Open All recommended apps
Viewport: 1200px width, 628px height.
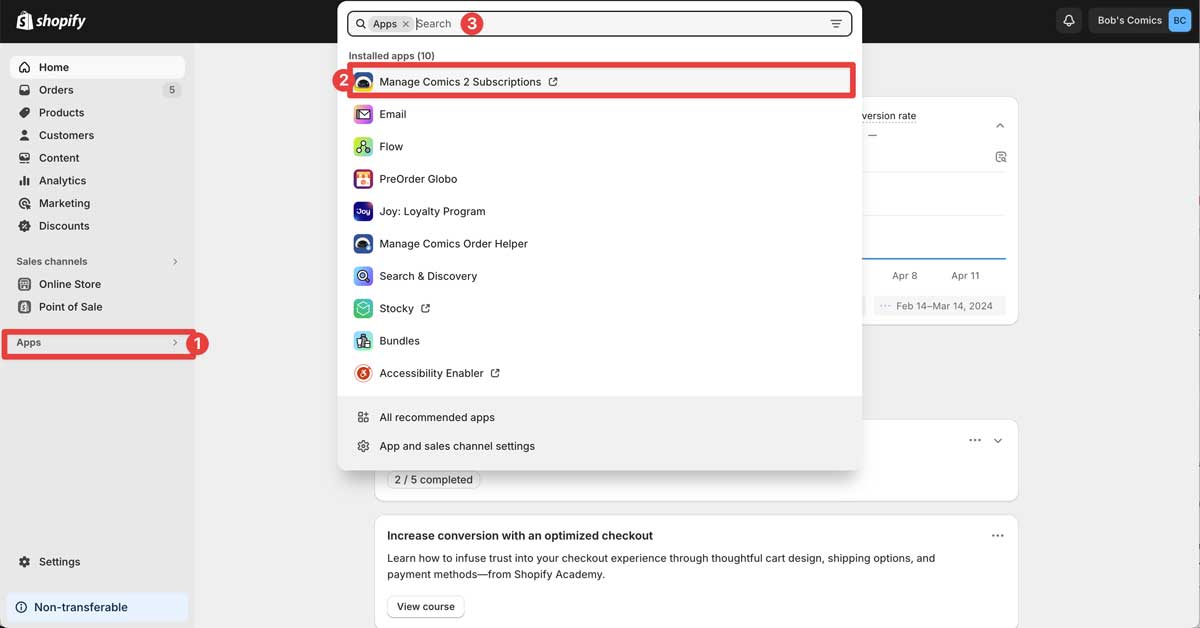600,417
